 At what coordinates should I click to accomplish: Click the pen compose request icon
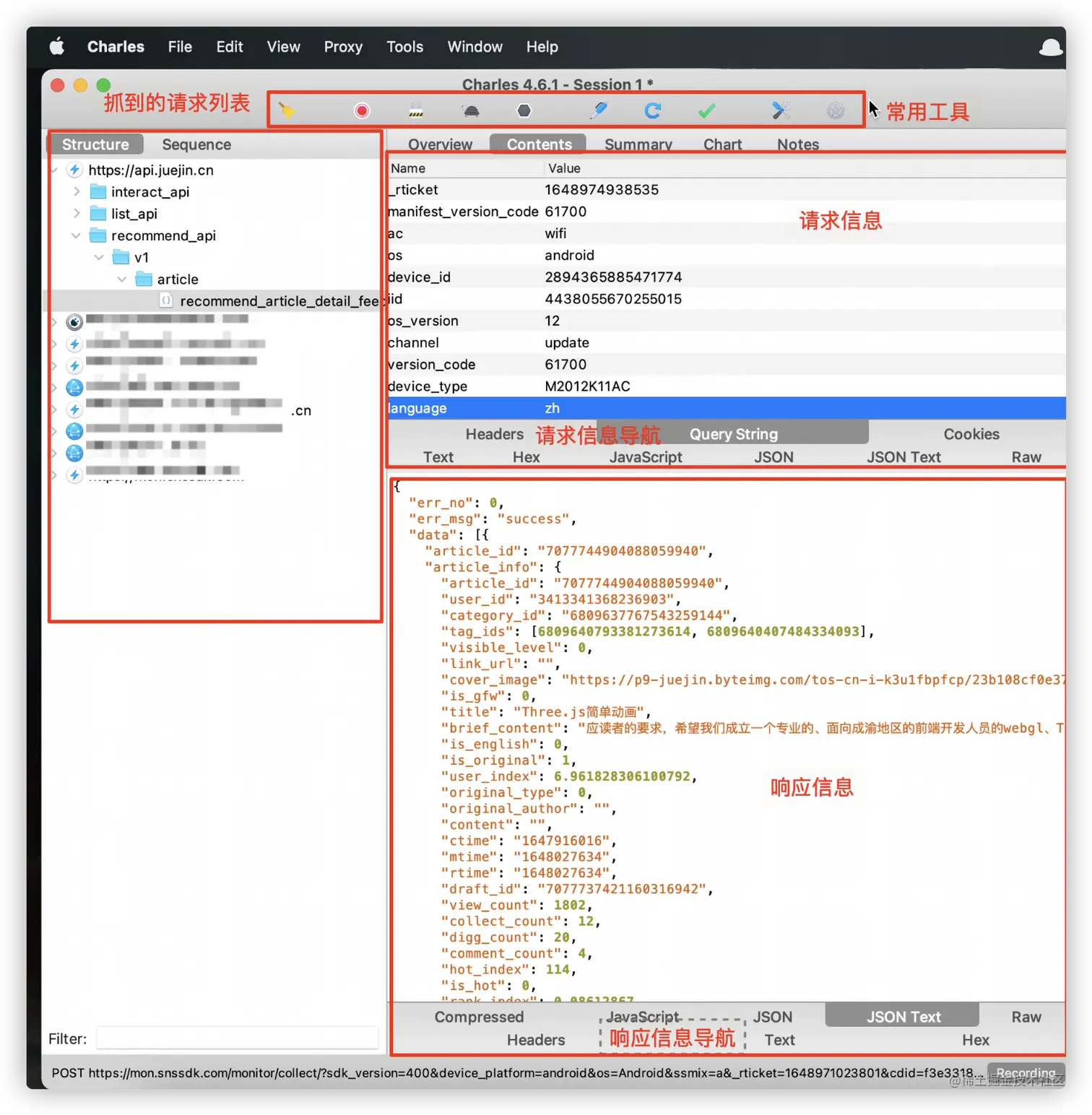(x=599, y=110)
